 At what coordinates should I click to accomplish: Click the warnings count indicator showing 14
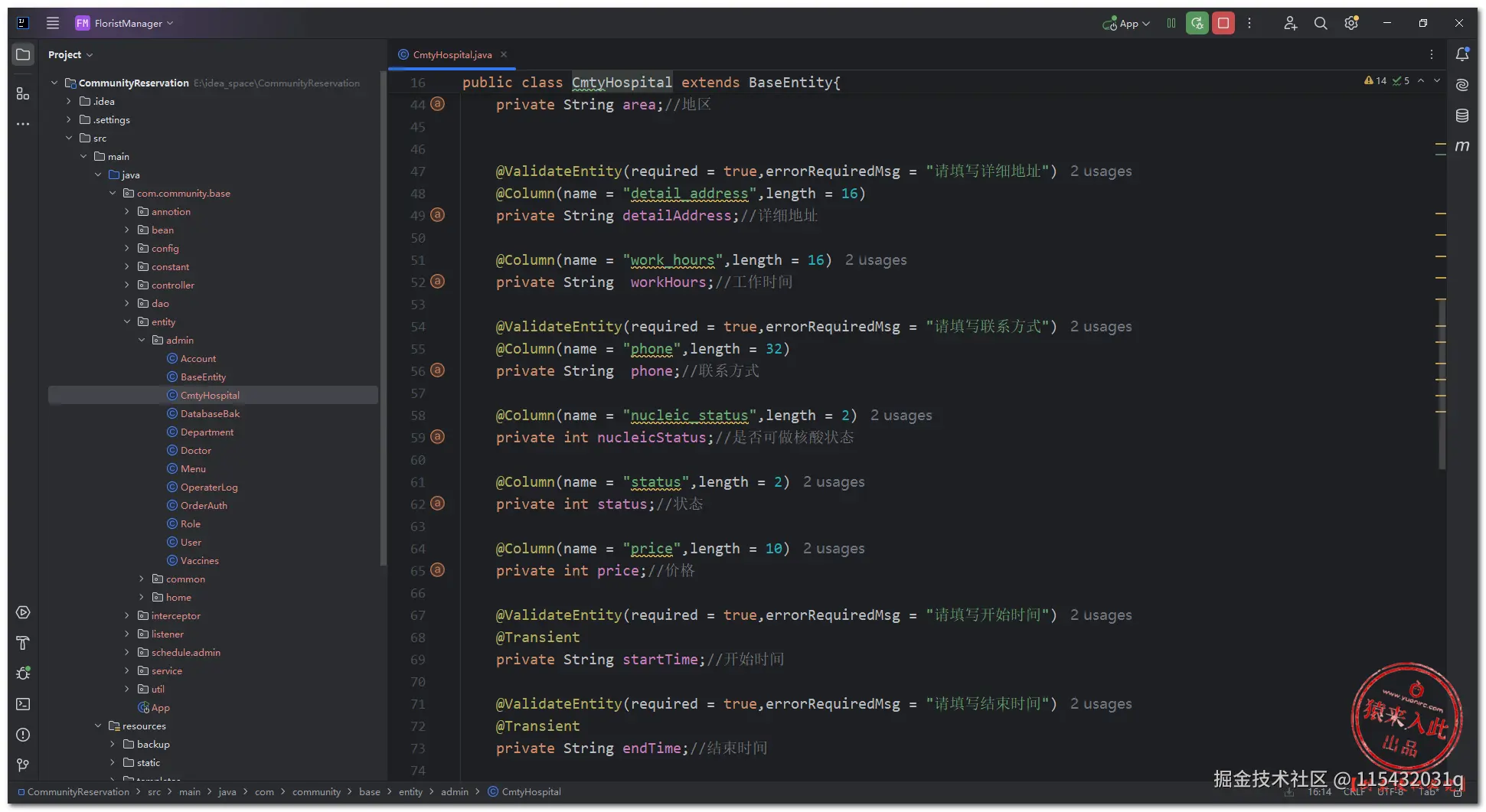1376,80
